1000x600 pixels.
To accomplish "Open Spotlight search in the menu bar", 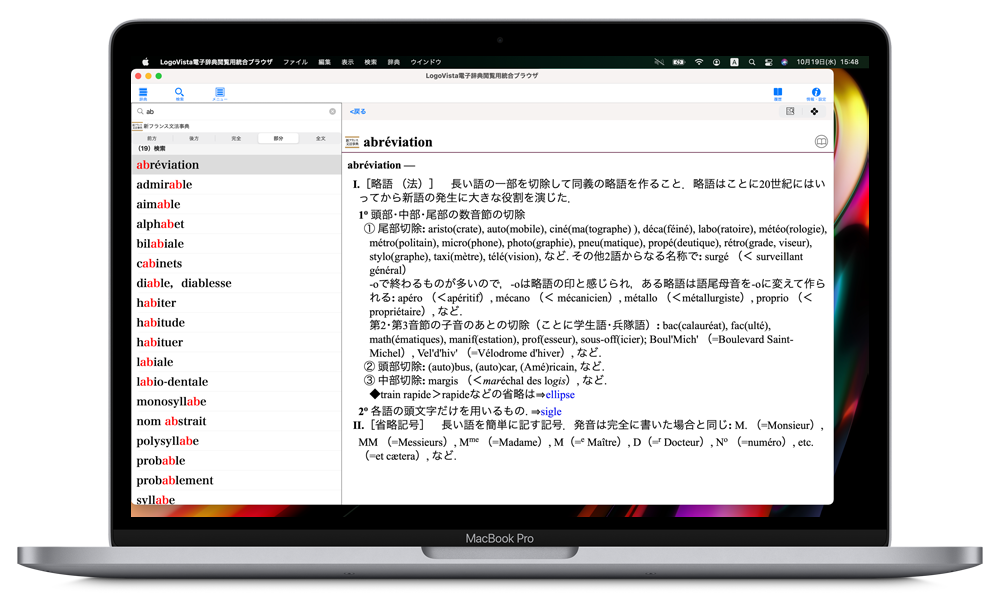I will pyautogui.click(x=752, y=62).
